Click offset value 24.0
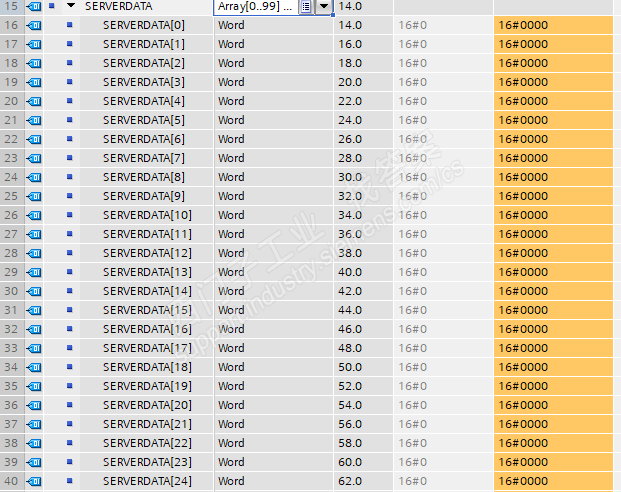621x492 pixels. 350,120
